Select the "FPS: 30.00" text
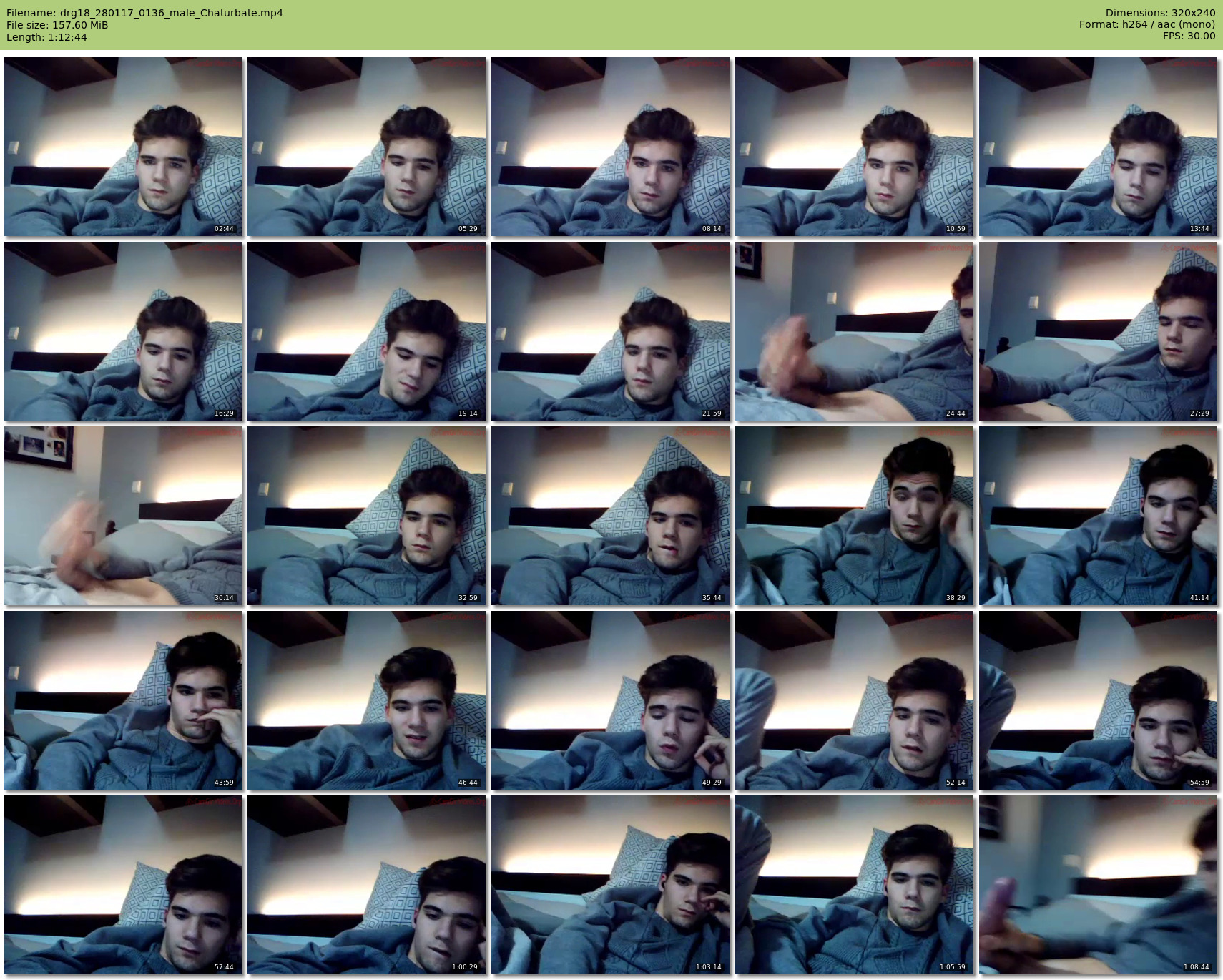Image resolution: width=1223 pixels, height=980 pixels. (x=1189, y=36)
